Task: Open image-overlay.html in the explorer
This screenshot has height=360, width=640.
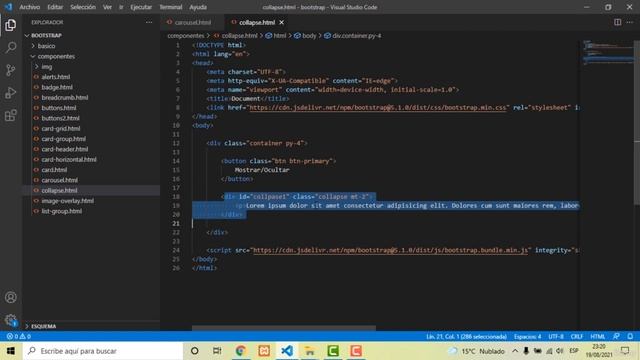Action: 67,201
